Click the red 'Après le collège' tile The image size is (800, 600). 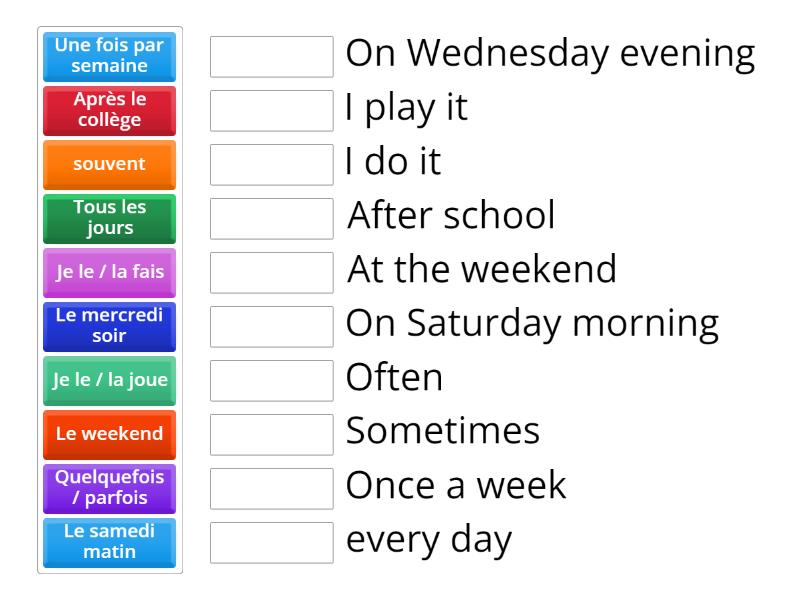[109, 111]
